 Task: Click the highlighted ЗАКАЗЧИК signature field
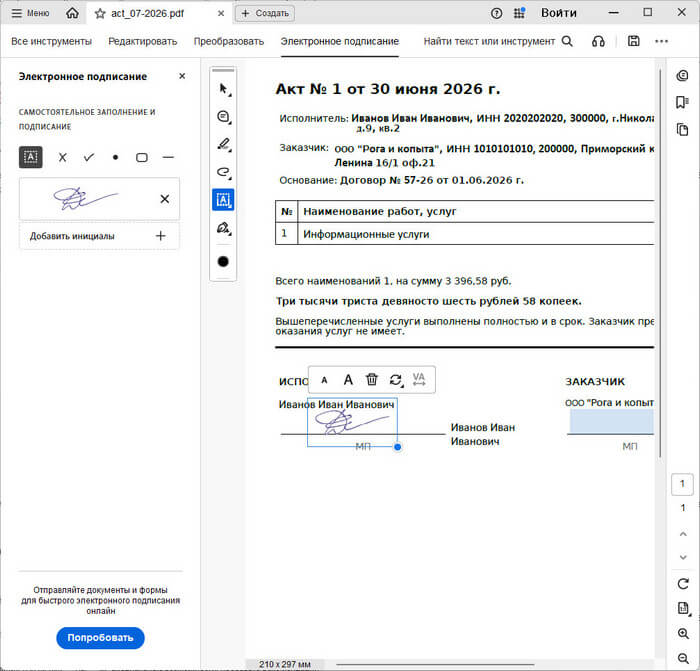pos(612,421)
